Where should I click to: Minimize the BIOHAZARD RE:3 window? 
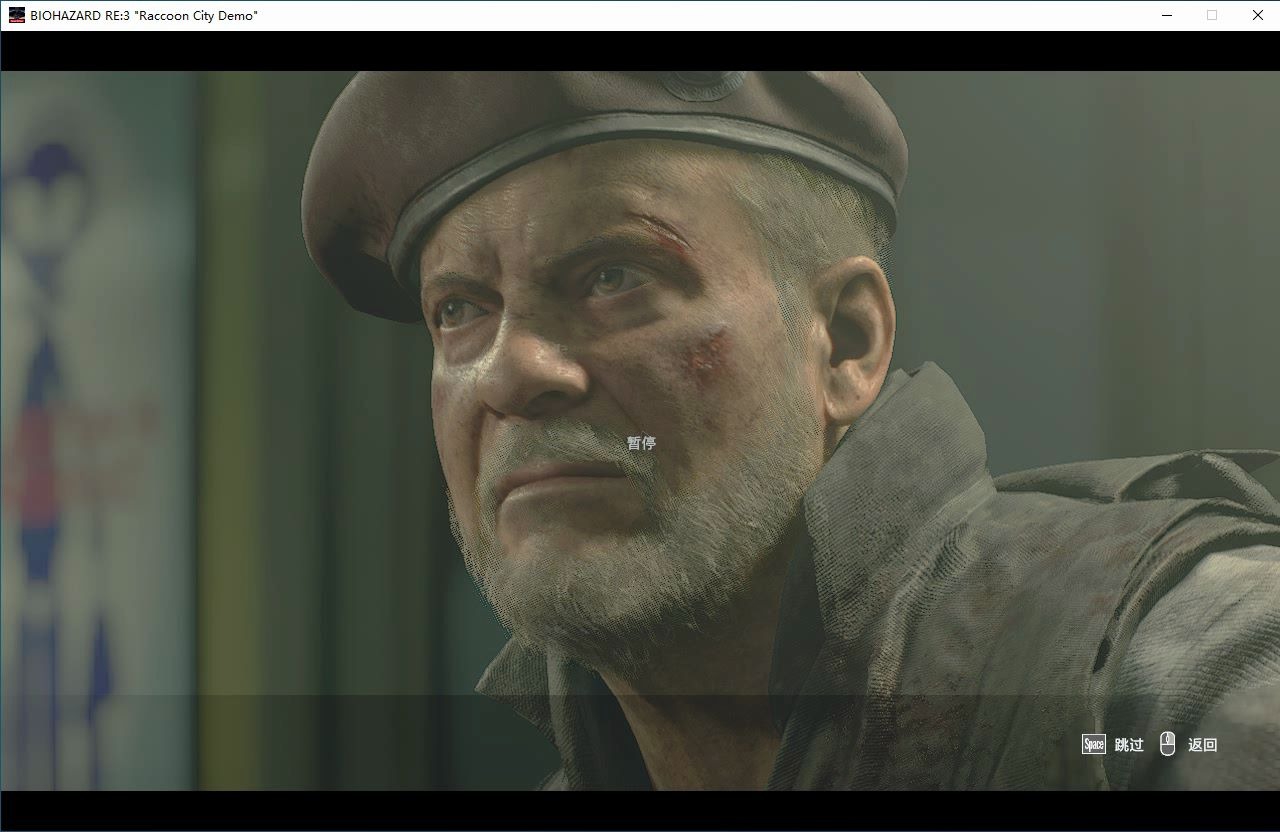tap(1167, 15)
